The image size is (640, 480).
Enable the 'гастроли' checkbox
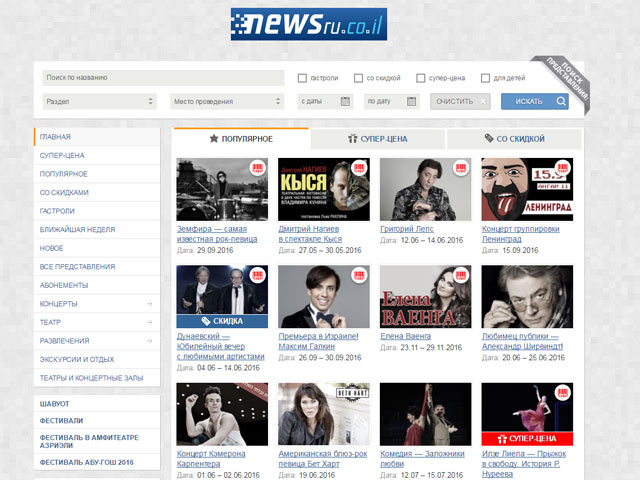click(x=303, y=77)
